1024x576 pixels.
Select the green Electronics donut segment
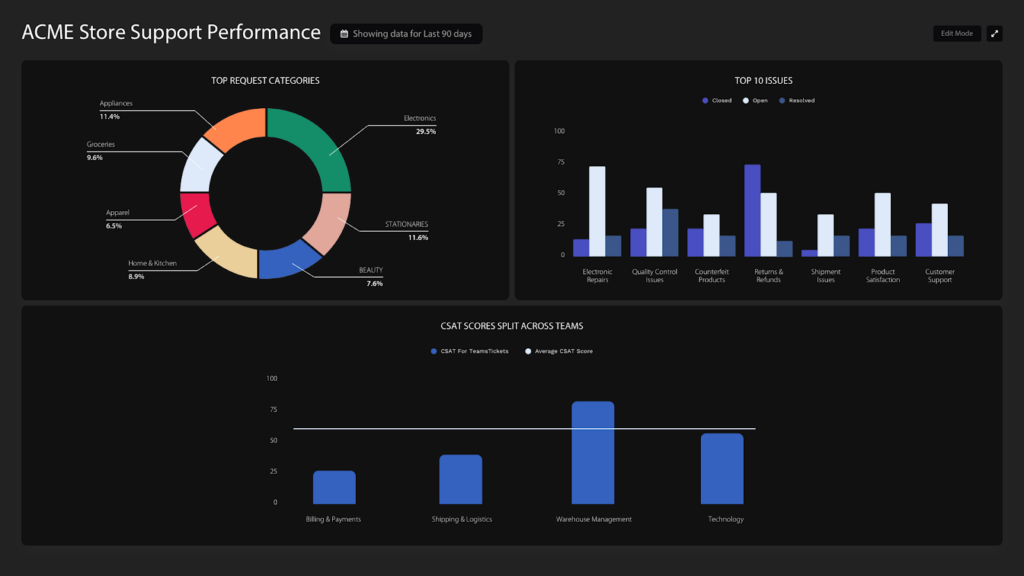tap(315, 143)
